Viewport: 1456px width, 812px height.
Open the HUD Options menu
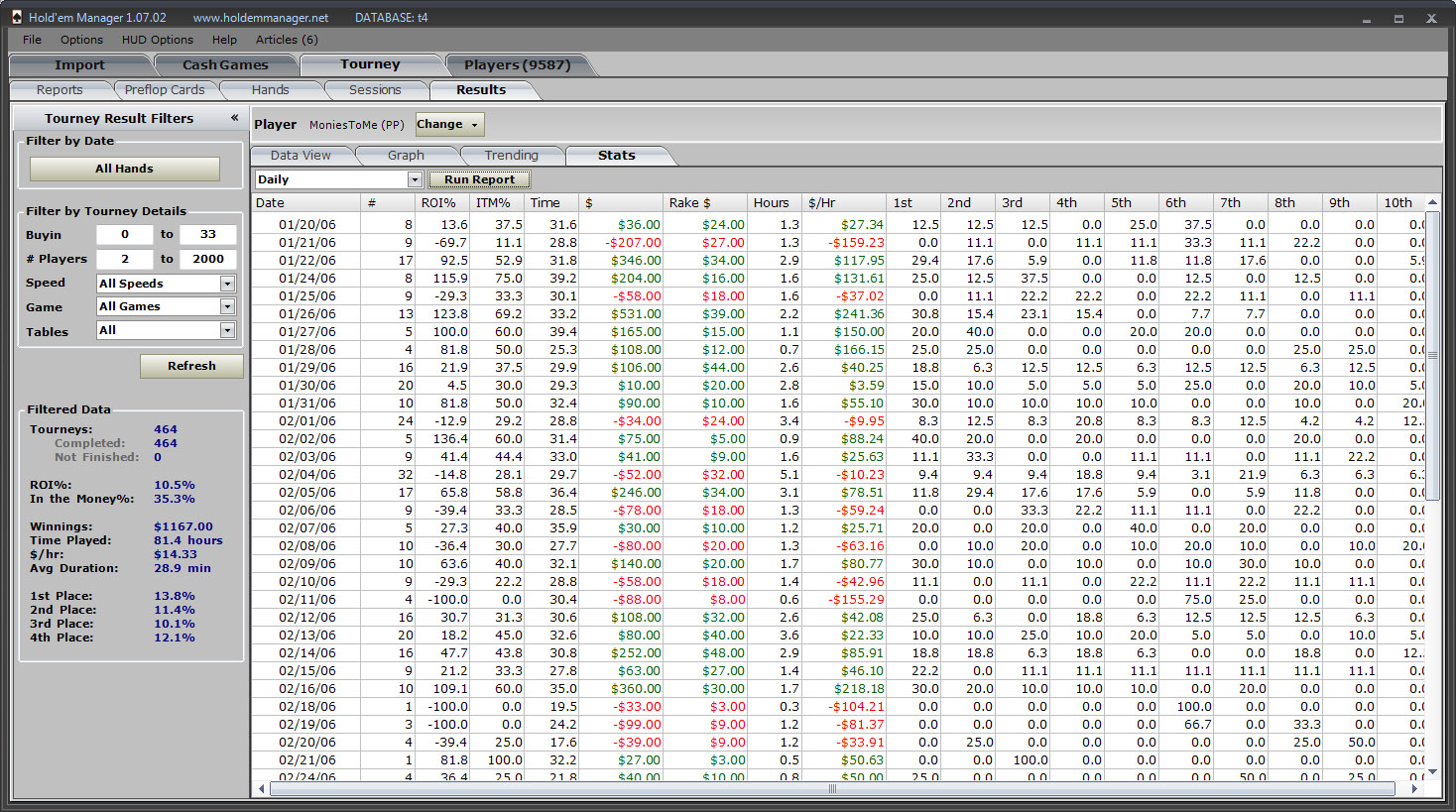[157, 40]
